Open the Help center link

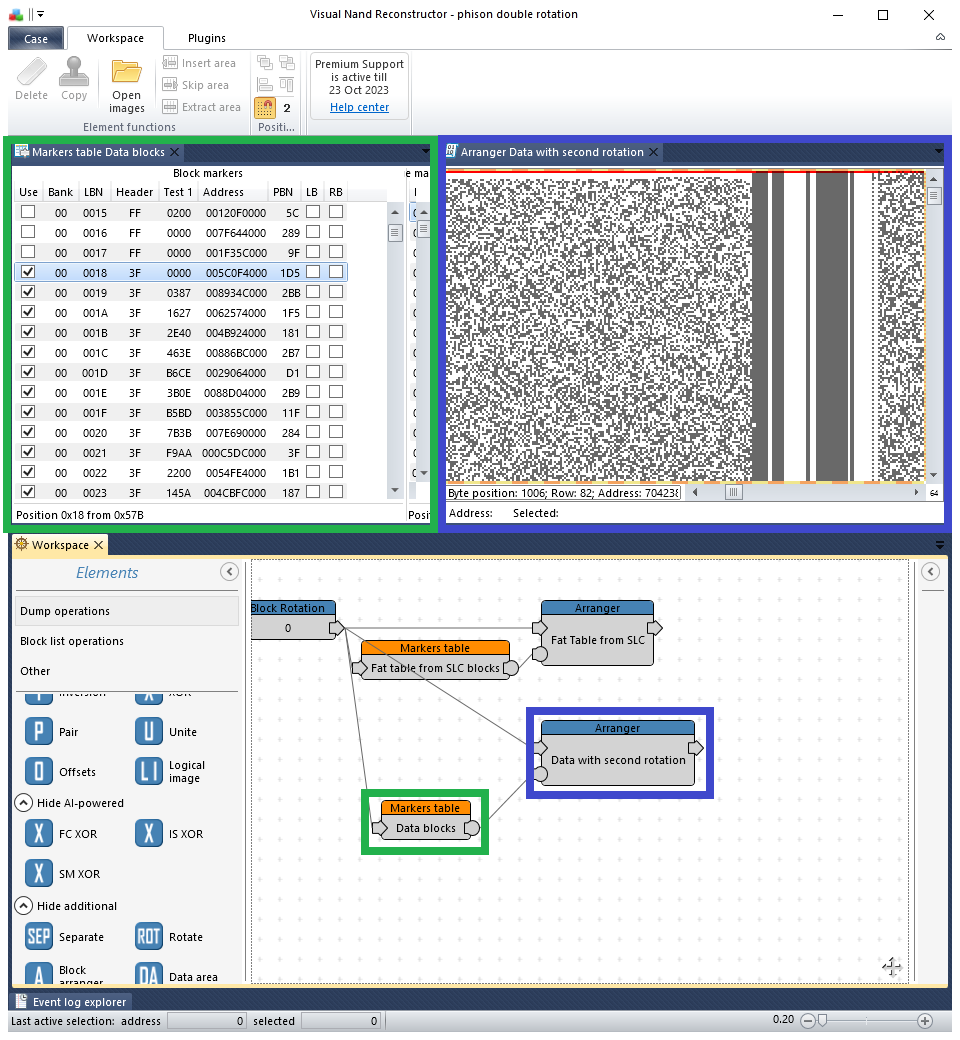click(x=360, y=107)
